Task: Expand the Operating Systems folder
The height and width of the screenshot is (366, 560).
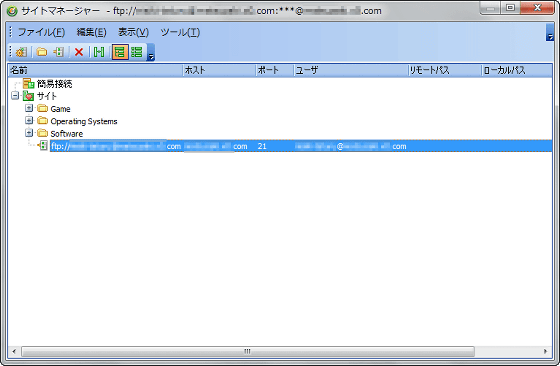Action: pyautogui.click(x=29, y=120)
